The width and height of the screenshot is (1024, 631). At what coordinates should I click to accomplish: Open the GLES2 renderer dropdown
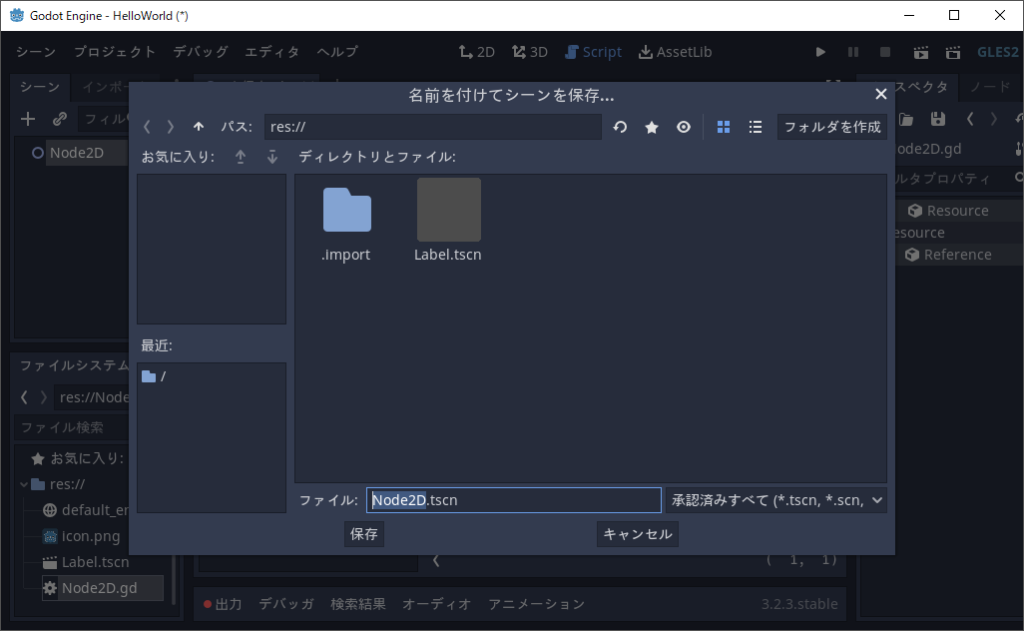[996, 52]
